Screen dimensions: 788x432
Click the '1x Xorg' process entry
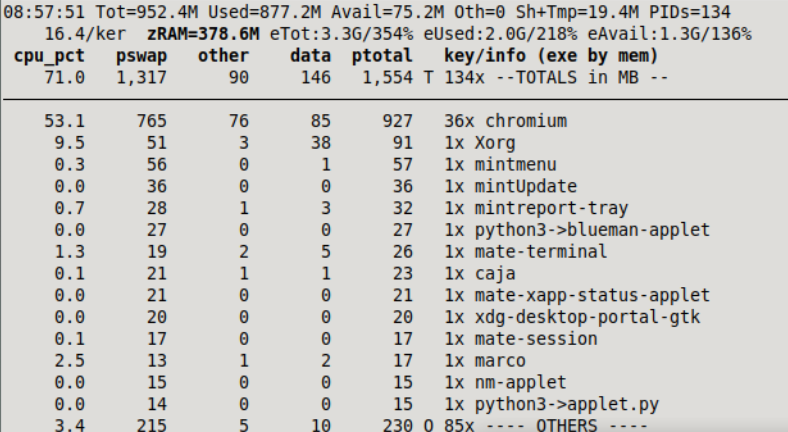(479, 143)
